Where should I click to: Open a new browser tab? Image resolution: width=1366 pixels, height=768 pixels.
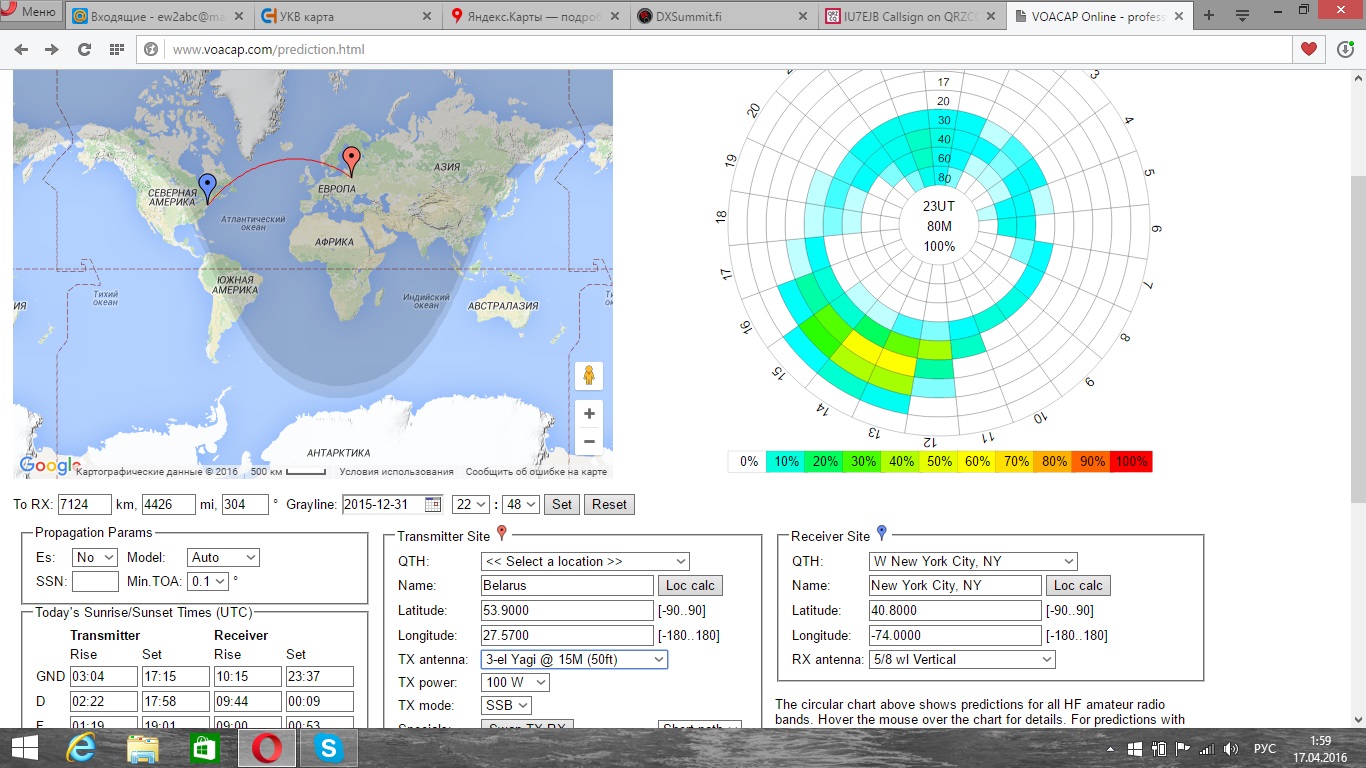[x=1209, y=16]
